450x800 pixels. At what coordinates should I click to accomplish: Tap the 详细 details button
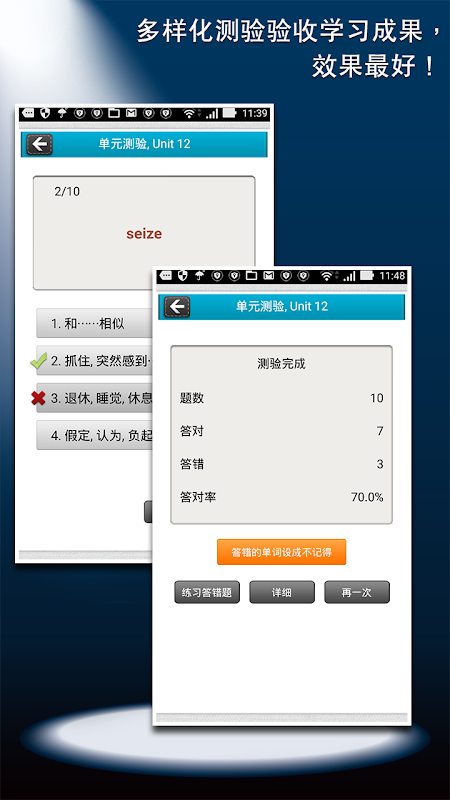point(282,592)
